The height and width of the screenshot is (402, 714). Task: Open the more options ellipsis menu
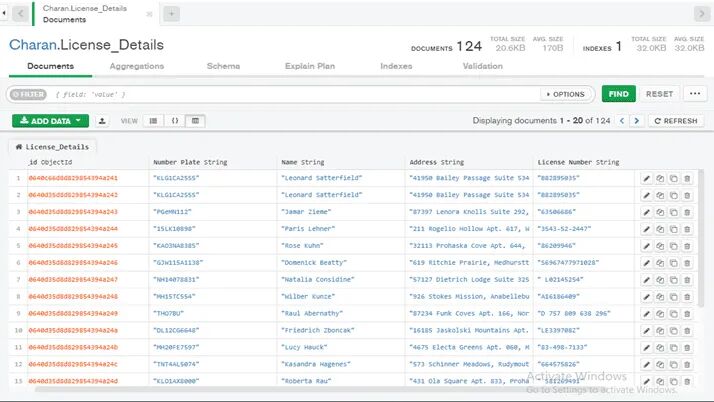click(x=695, y=94)
